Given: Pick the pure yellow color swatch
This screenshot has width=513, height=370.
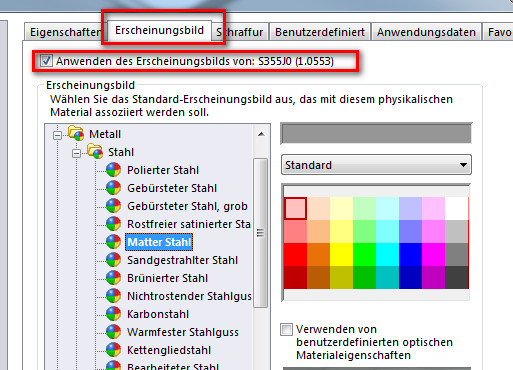Looking at the screenshot, I should click(x=341, y=254).
